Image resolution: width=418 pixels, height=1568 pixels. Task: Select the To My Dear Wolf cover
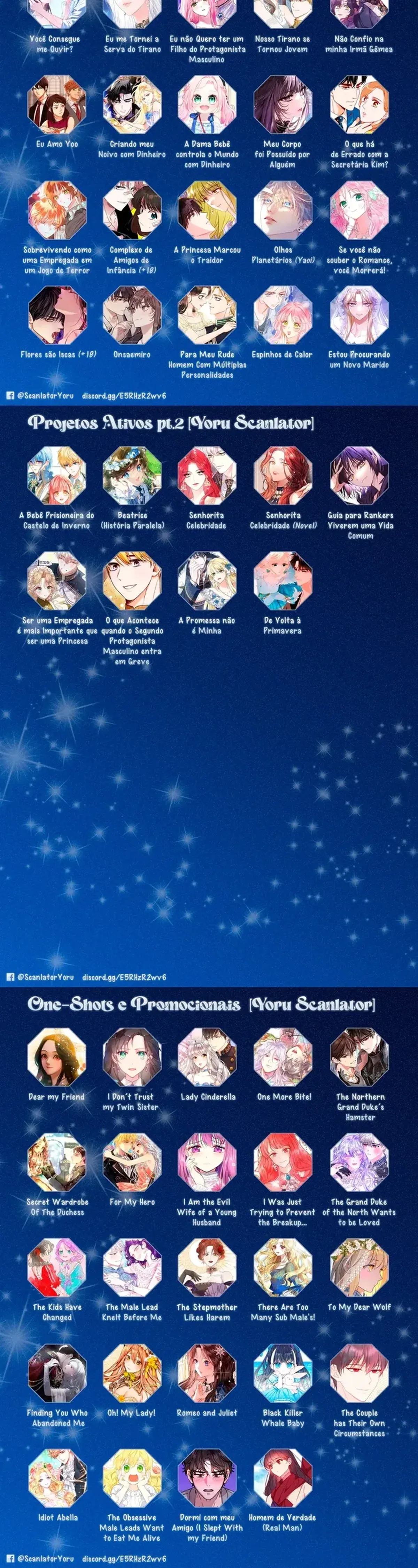359,1268
